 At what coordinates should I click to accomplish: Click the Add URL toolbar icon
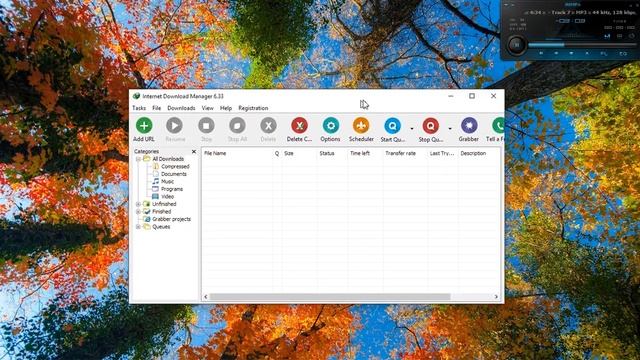click(x=144, y=126)
